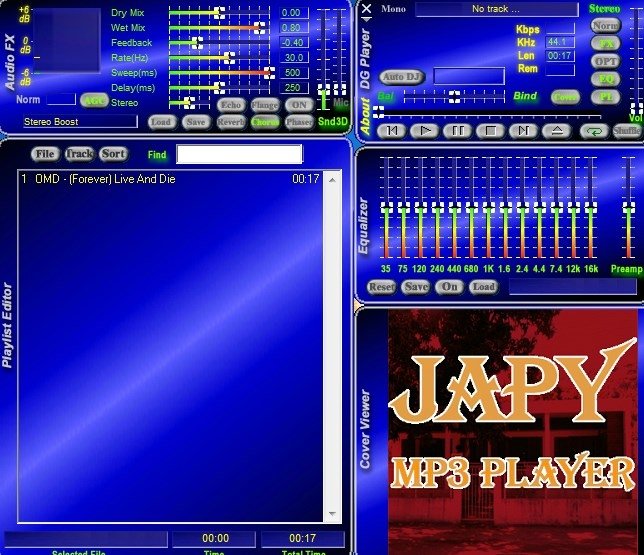Adjust the Stereo slider in Audio FX

(x=189, y=103)
